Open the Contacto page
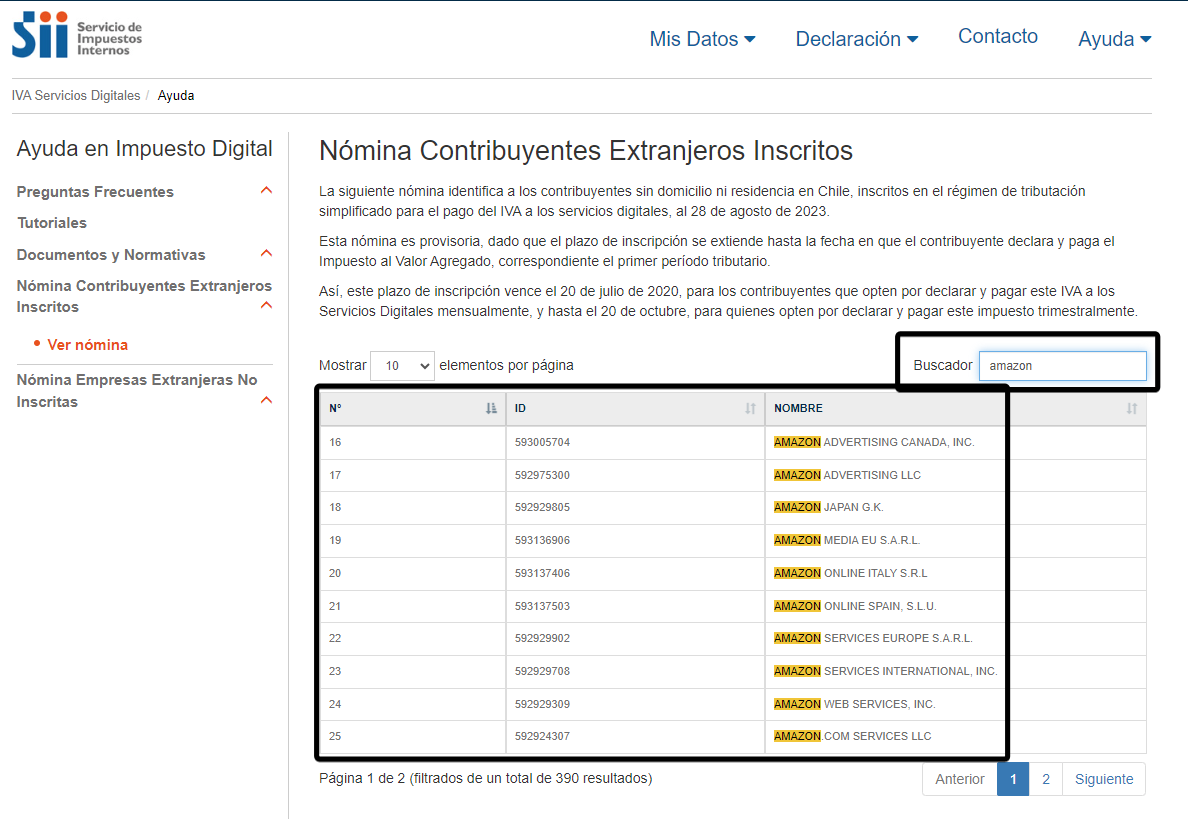 pyautogui.click(x=998, y=36)
